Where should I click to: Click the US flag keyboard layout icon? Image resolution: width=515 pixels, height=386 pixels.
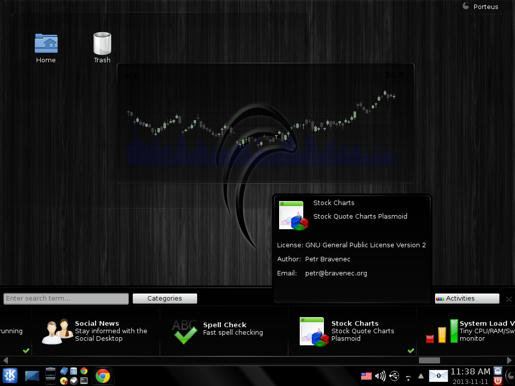[366, 376]
